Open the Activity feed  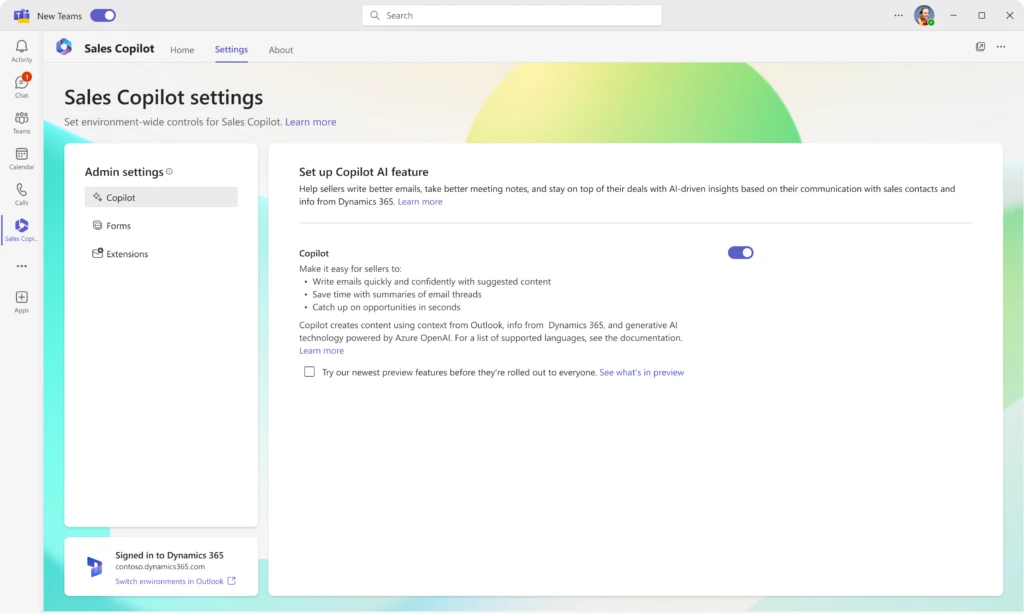(21, 48)
